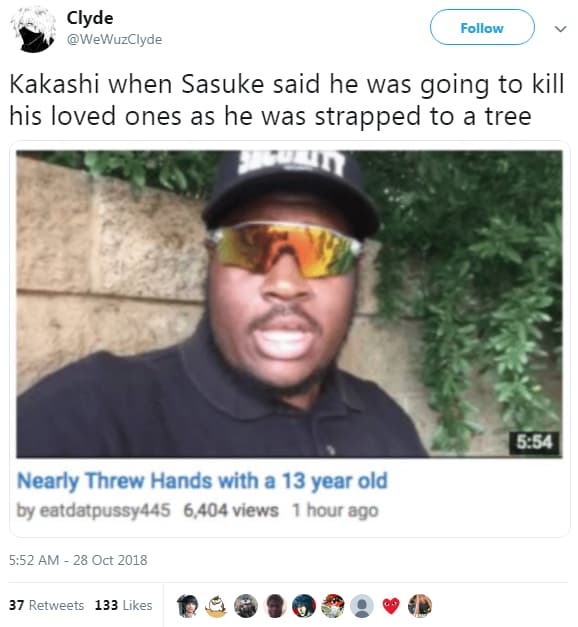The height and width of the screenshot is (627, 578).
Task: View the 37 Retweets list
Action: coord(46,605)
